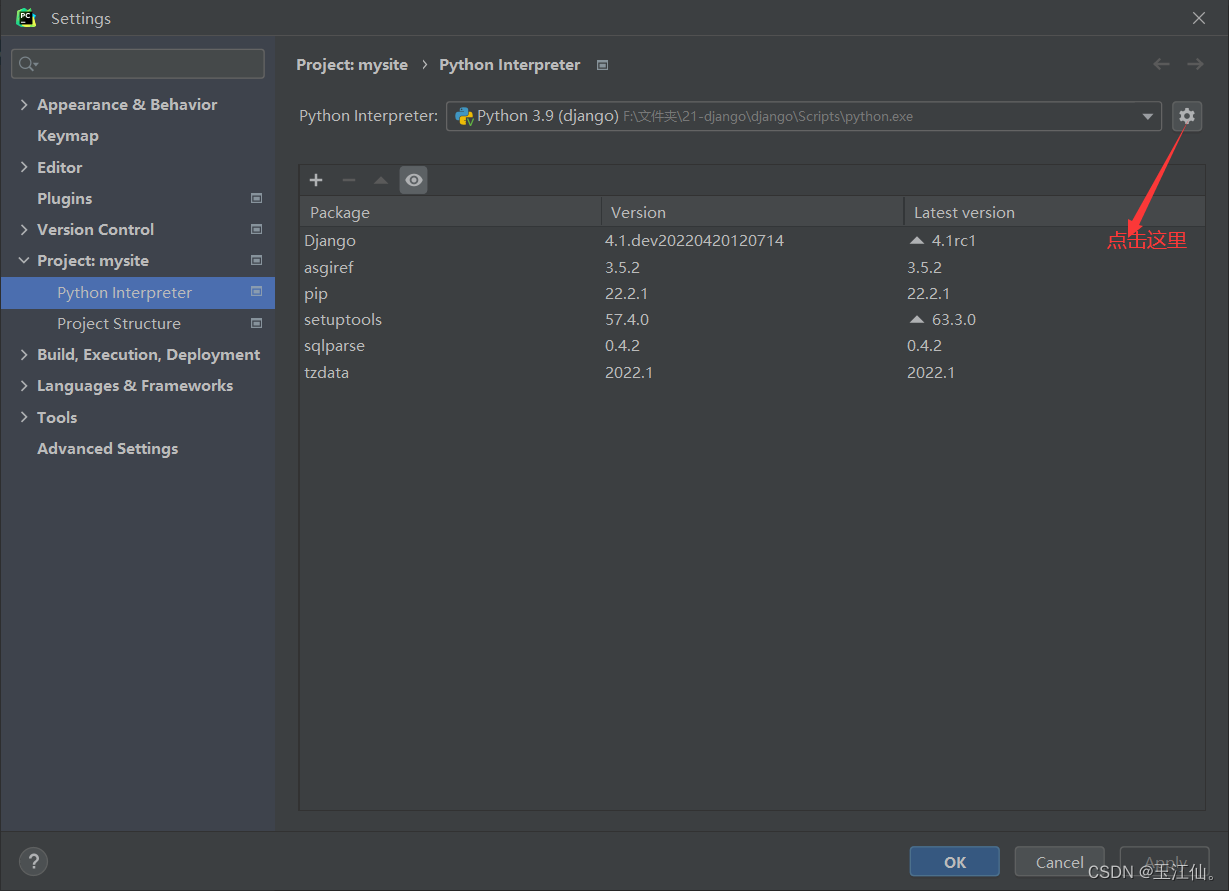Image resolution: width=1229 pixels, height=891 pixels.
Task: Click the project-level icon next to Project: mysite
Action: pos(256,260)
